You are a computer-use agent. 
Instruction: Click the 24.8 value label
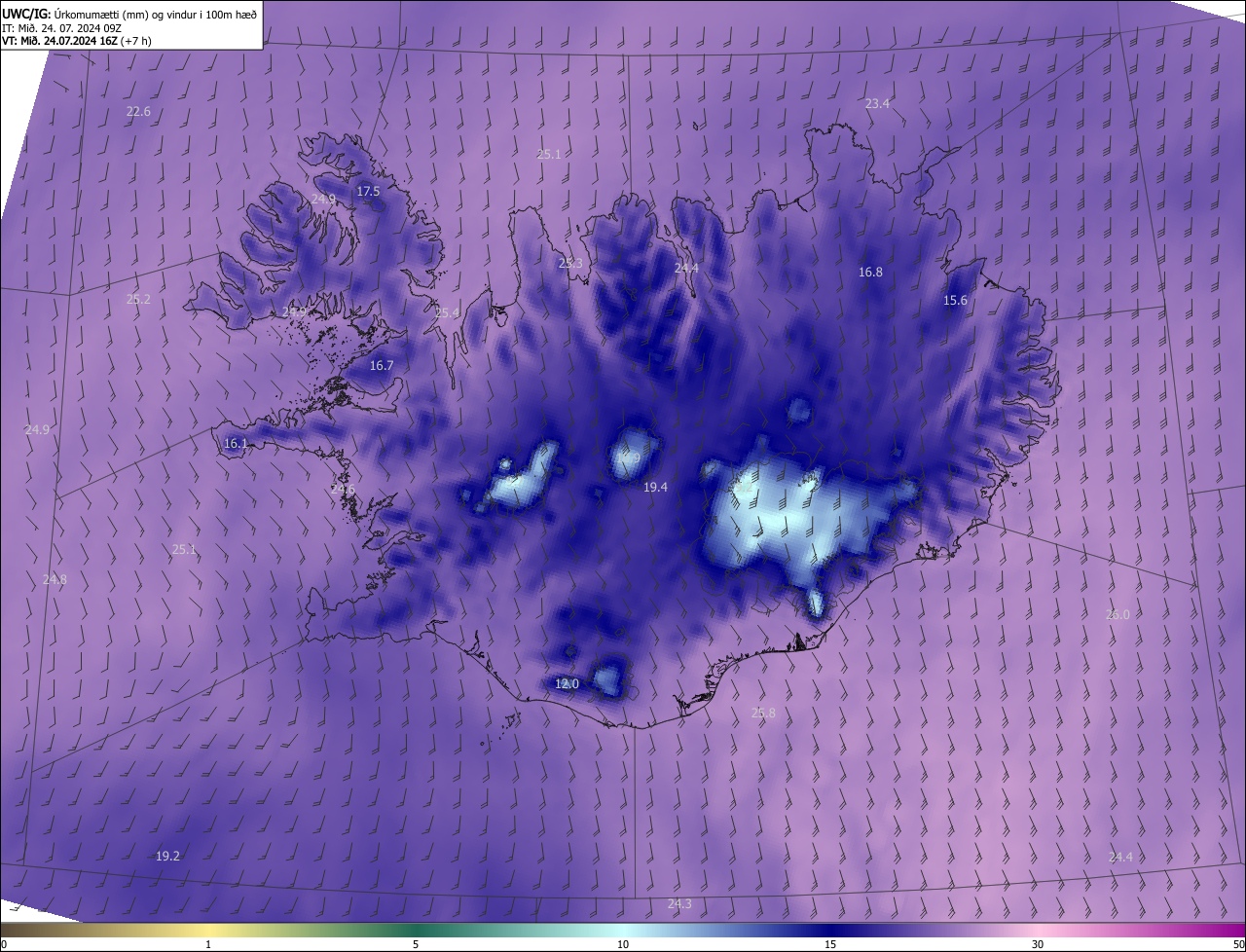click(55, 580)
